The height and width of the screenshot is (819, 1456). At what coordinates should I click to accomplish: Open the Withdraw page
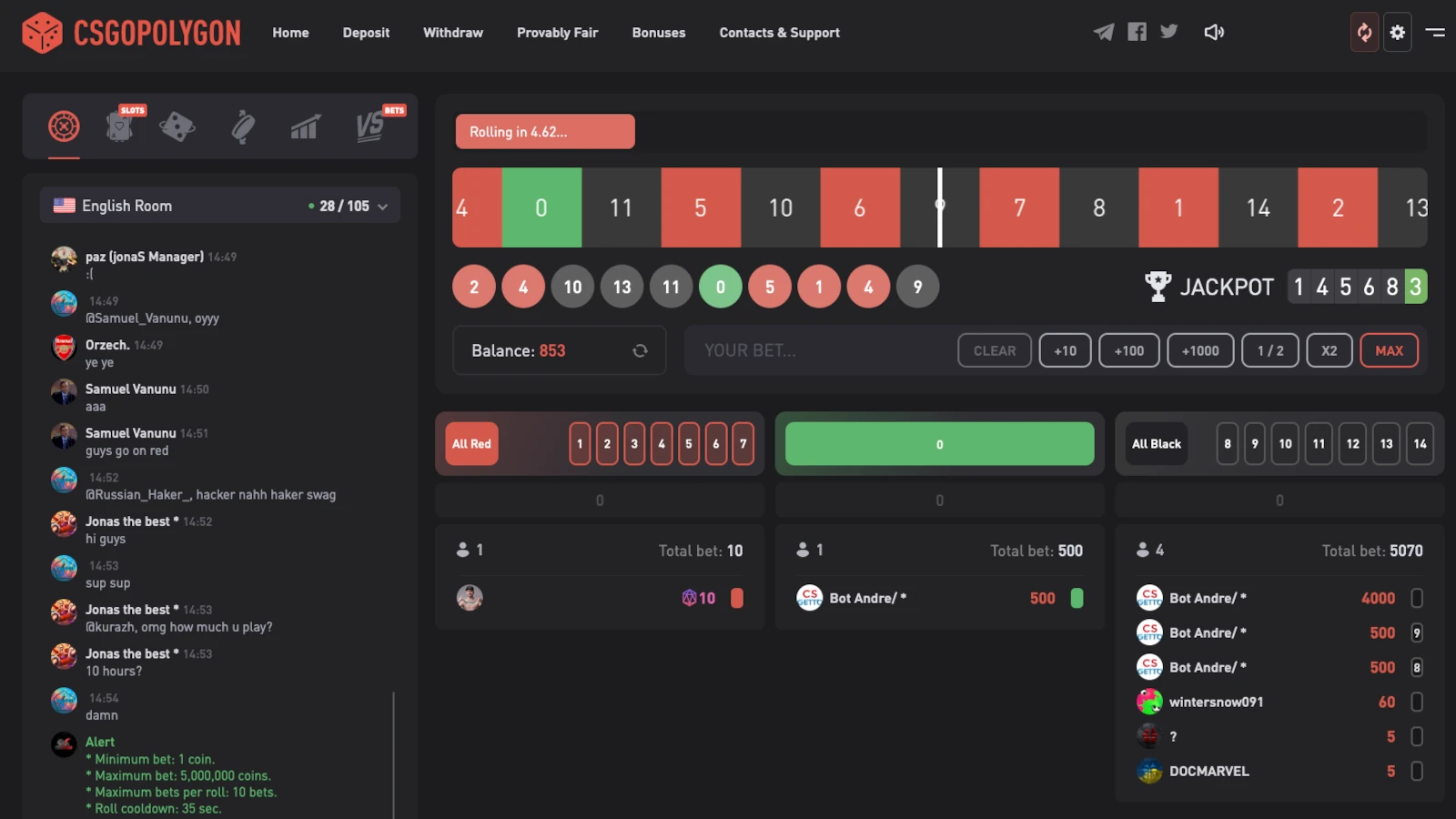pos(453,33)
